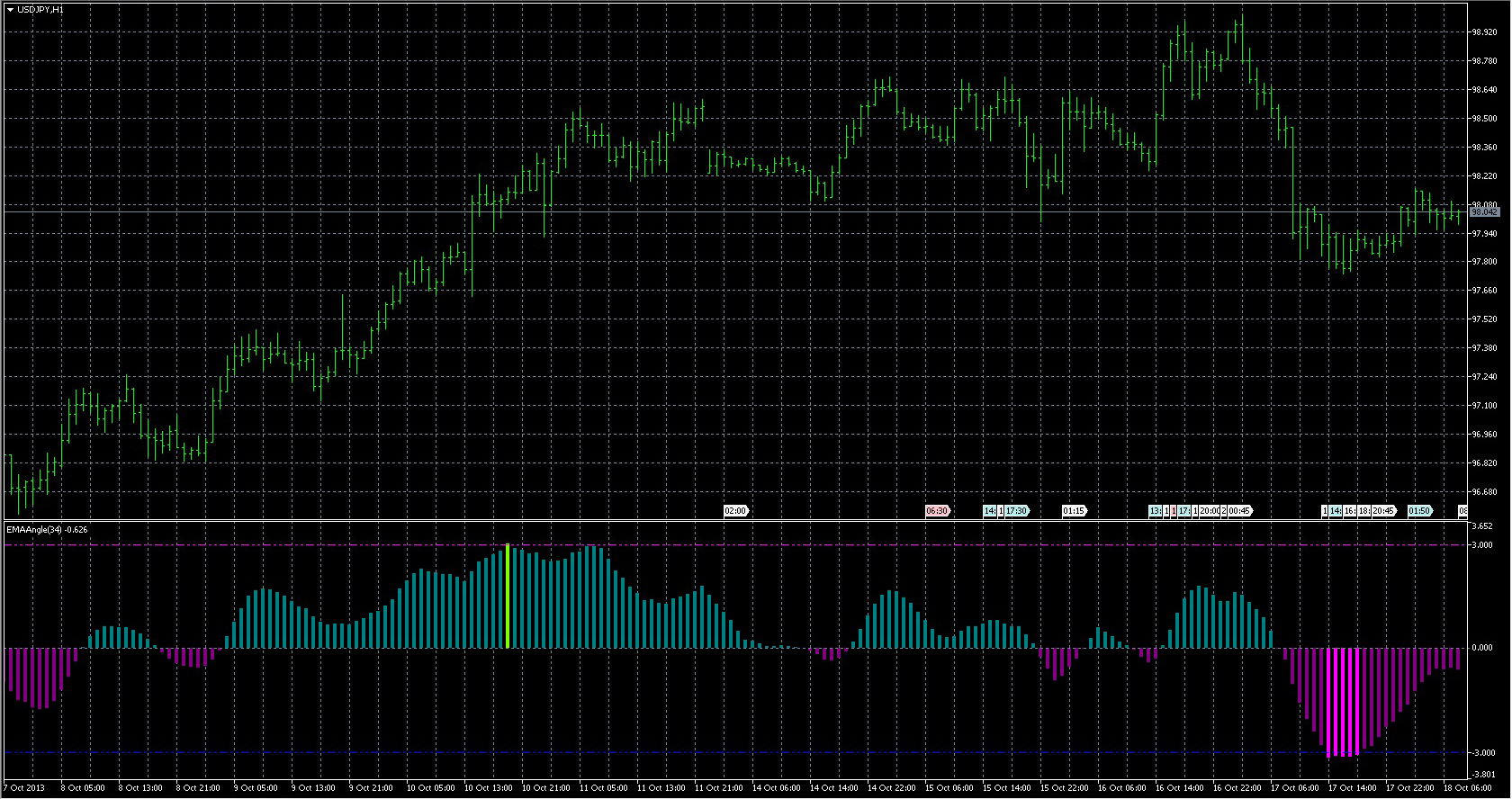
Task: Click the blue 01:50 event marker
Action: coord(1419,511)
